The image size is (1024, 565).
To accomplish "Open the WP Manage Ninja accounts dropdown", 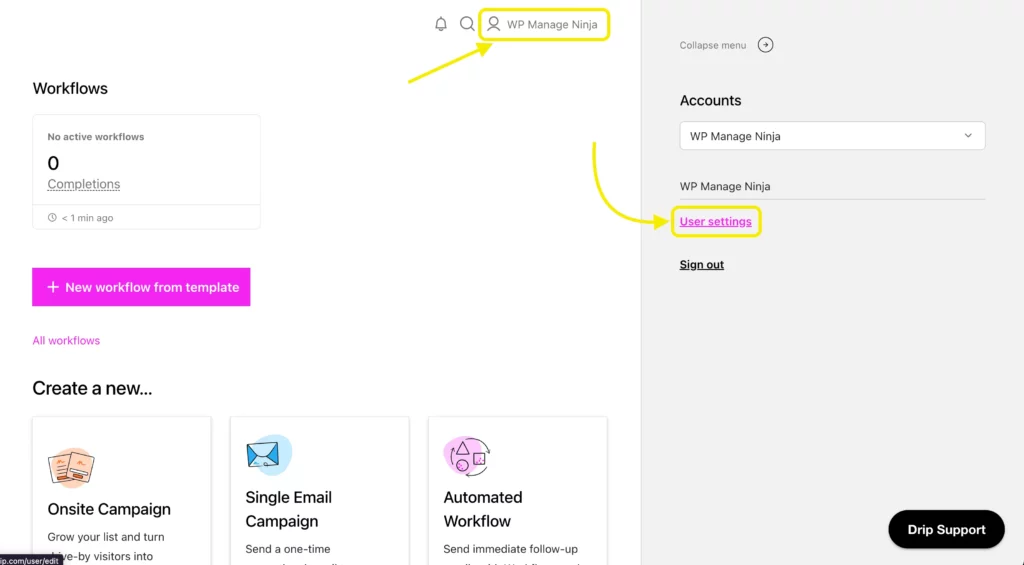I will tap(832, 136).
